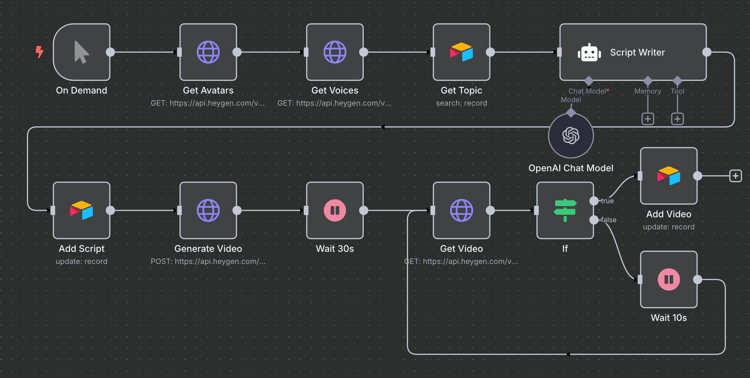
Task: Open the Get Voices HTTP node
Action: click(335, 52)
